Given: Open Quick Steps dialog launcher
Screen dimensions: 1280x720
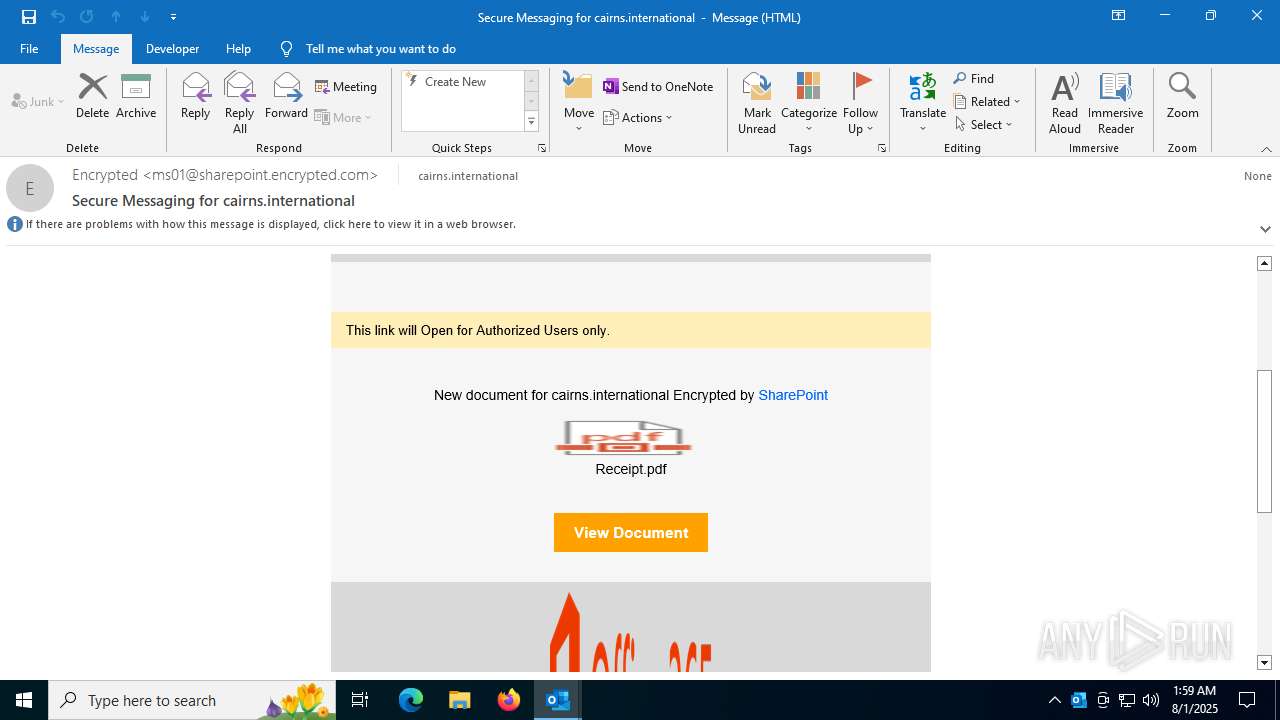Looking at the screenshot, I should point(542,148).
